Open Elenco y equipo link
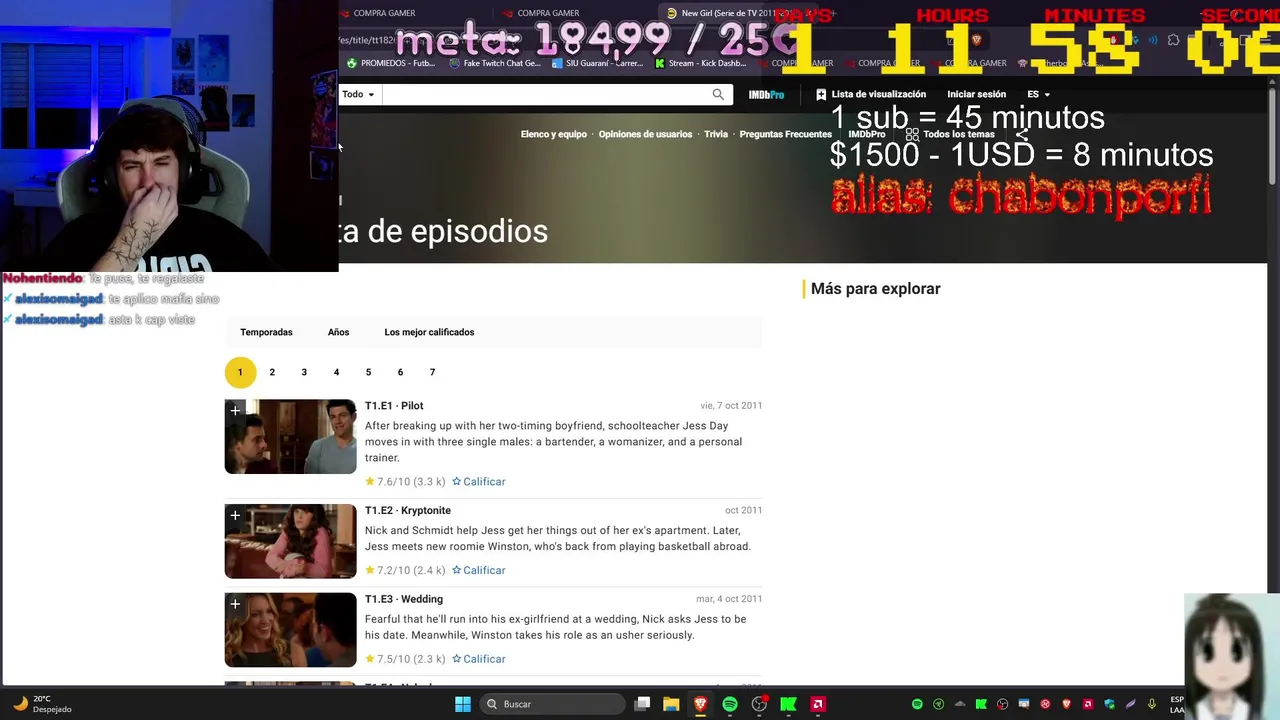 [x=553, y=134]
